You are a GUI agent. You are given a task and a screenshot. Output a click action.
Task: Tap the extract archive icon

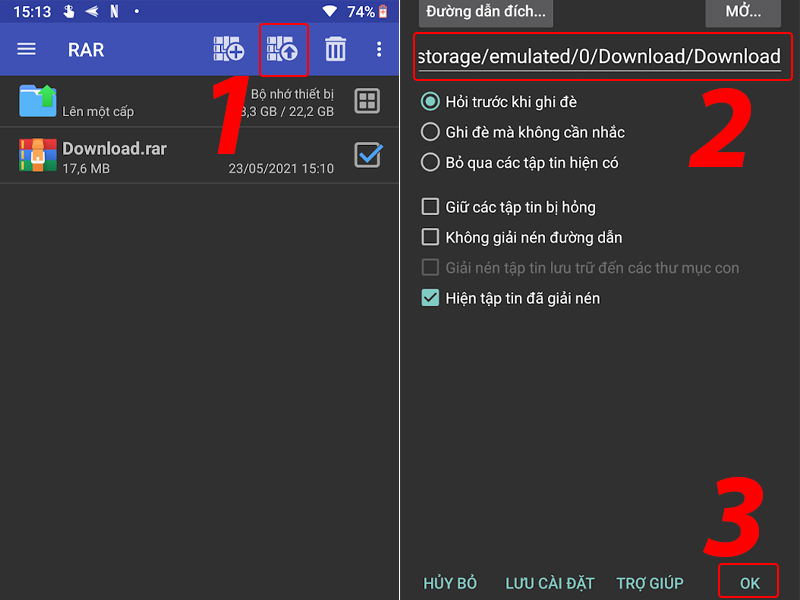283,49
